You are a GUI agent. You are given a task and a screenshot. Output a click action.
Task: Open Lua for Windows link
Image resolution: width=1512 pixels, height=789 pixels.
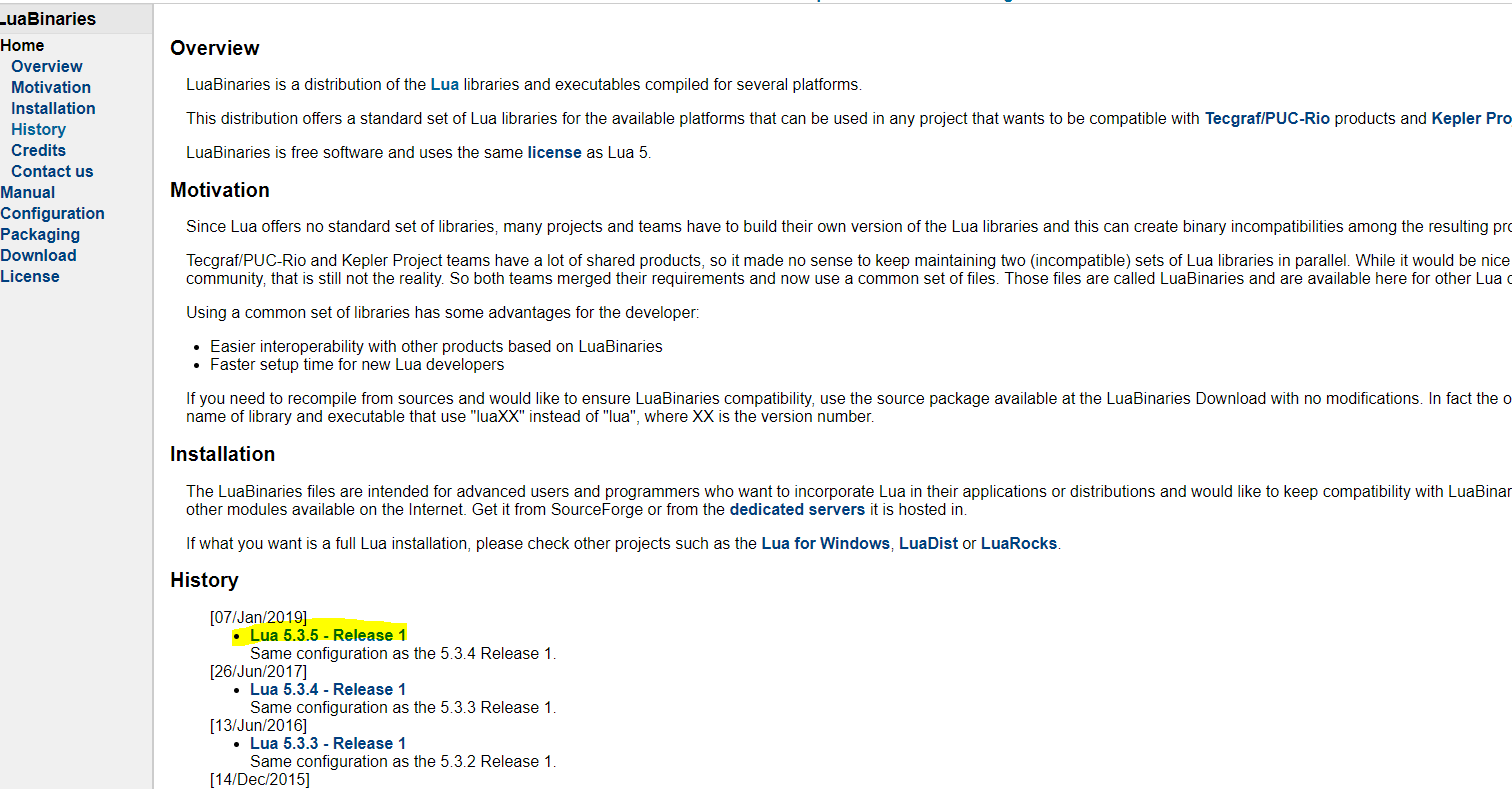825,544
